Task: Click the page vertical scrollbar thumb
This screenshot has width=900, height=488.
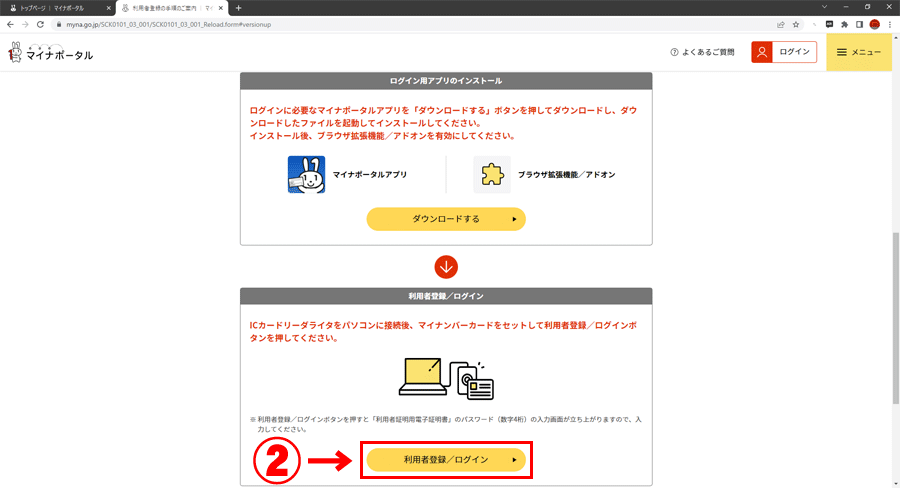Action: (x=895, y=319)
